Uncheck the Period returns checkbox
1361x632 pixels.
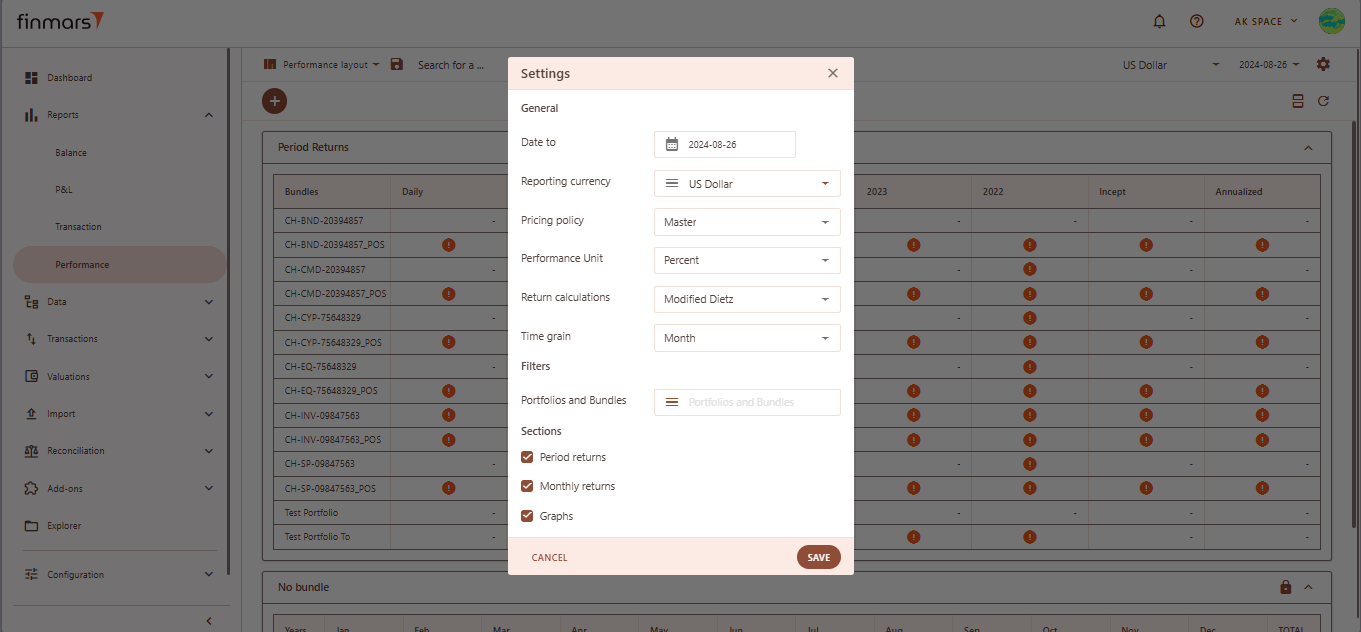pos(527,457)
